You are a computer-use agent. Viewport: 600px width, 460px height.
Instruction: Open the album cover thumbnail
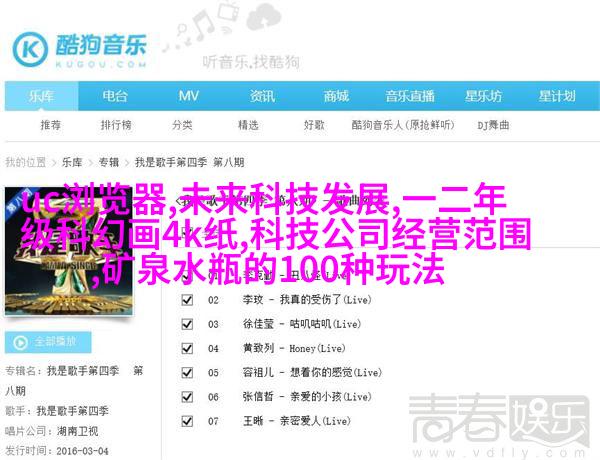coord(69,251)
